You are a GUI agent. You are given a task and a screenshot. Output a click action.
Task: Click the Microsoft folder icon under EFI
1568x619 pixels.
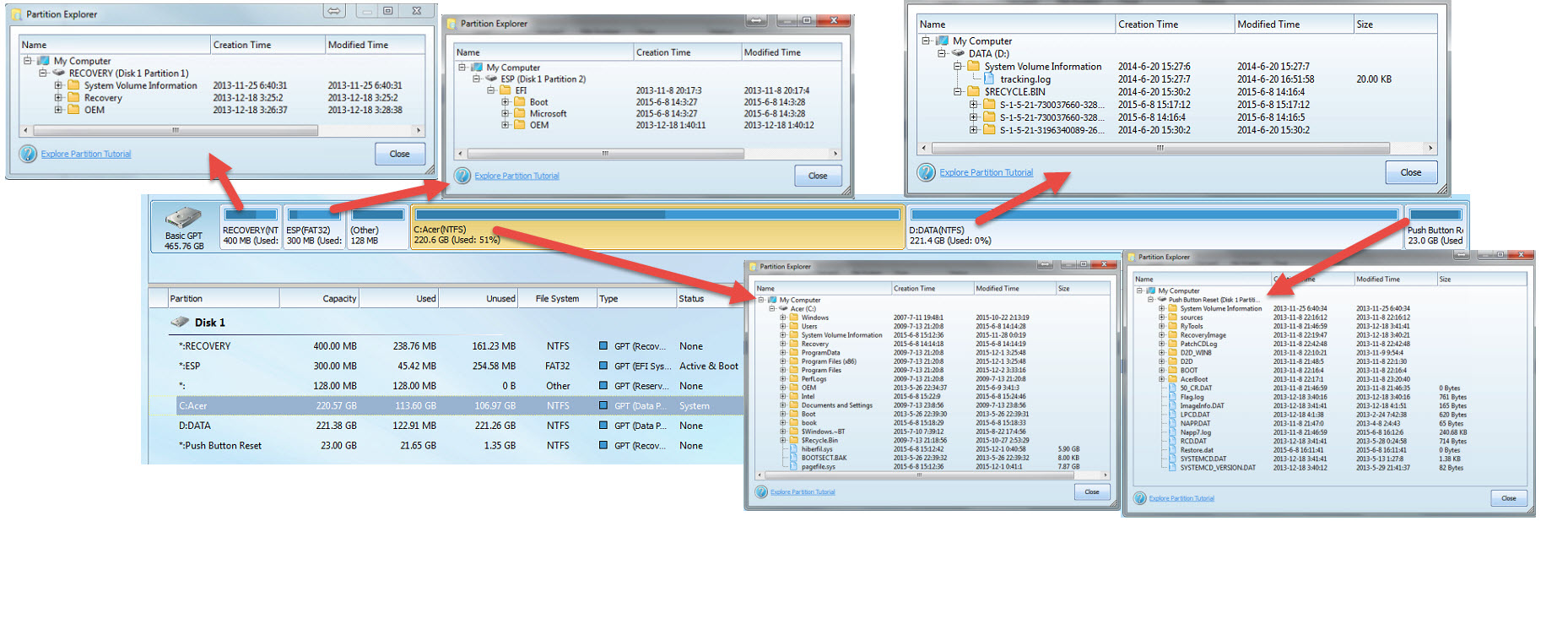[x=519, y=113]
